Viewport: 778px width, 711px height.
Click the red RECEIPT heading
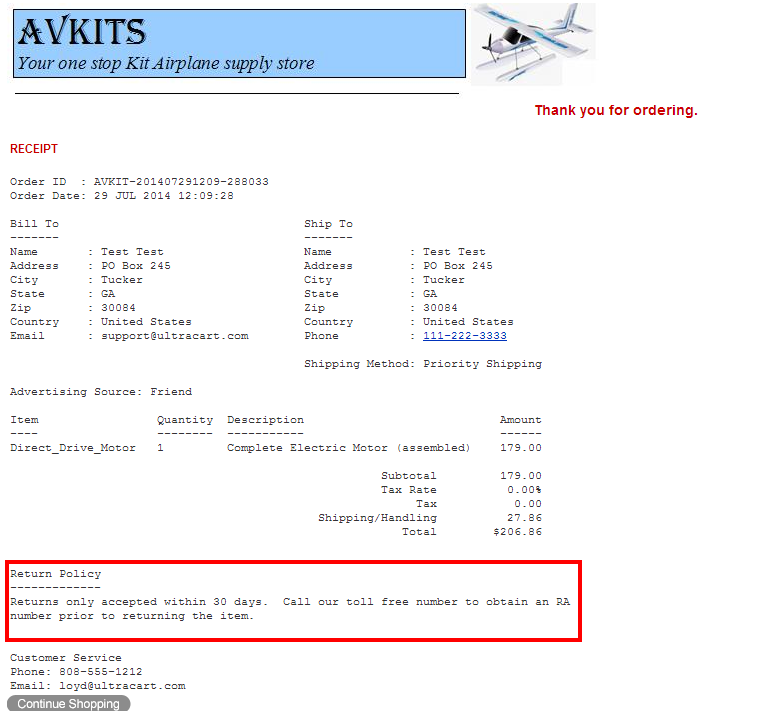pos(34,149)
